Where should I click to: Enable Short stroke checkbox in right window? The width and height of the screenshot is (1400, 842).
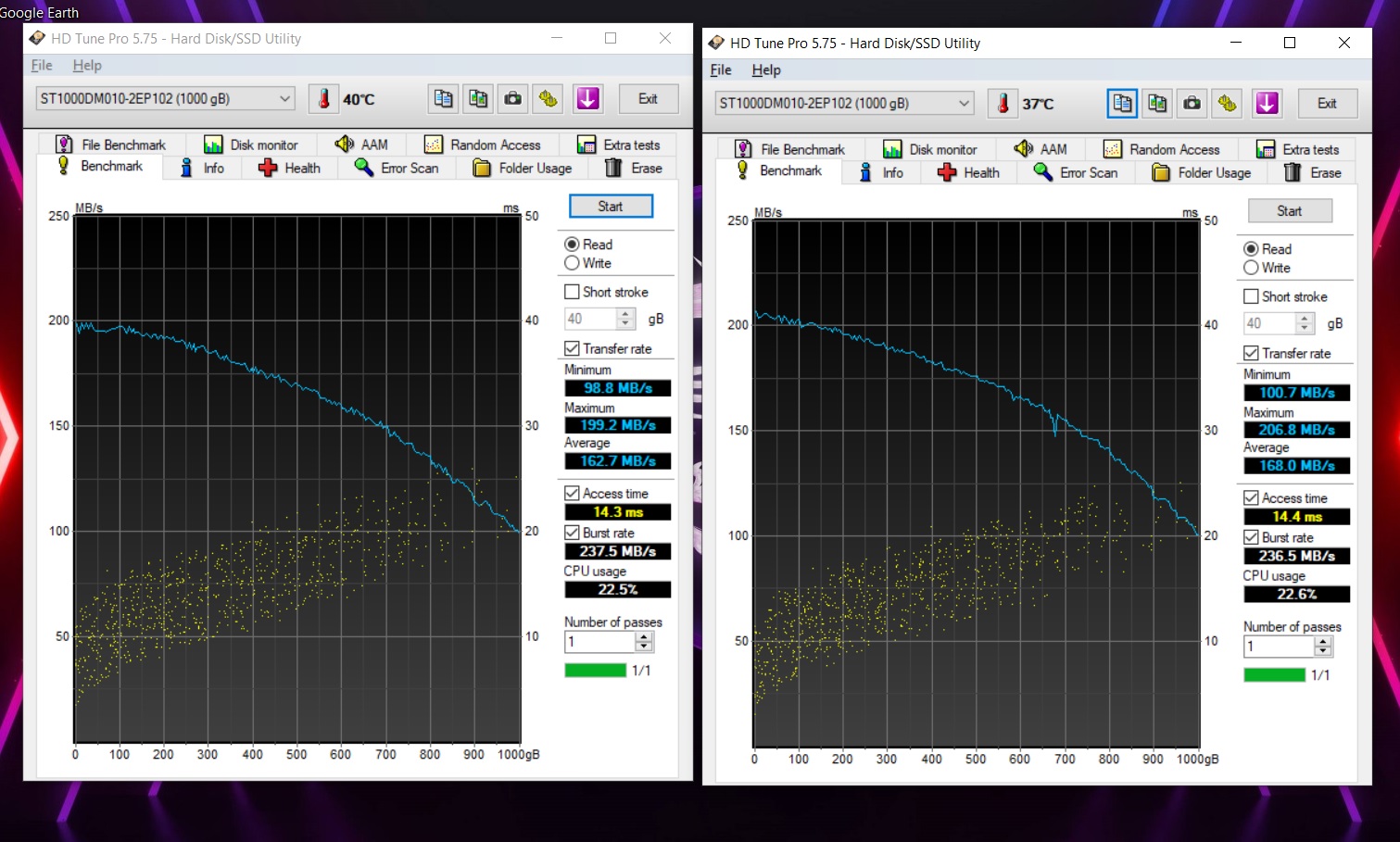1251,296
